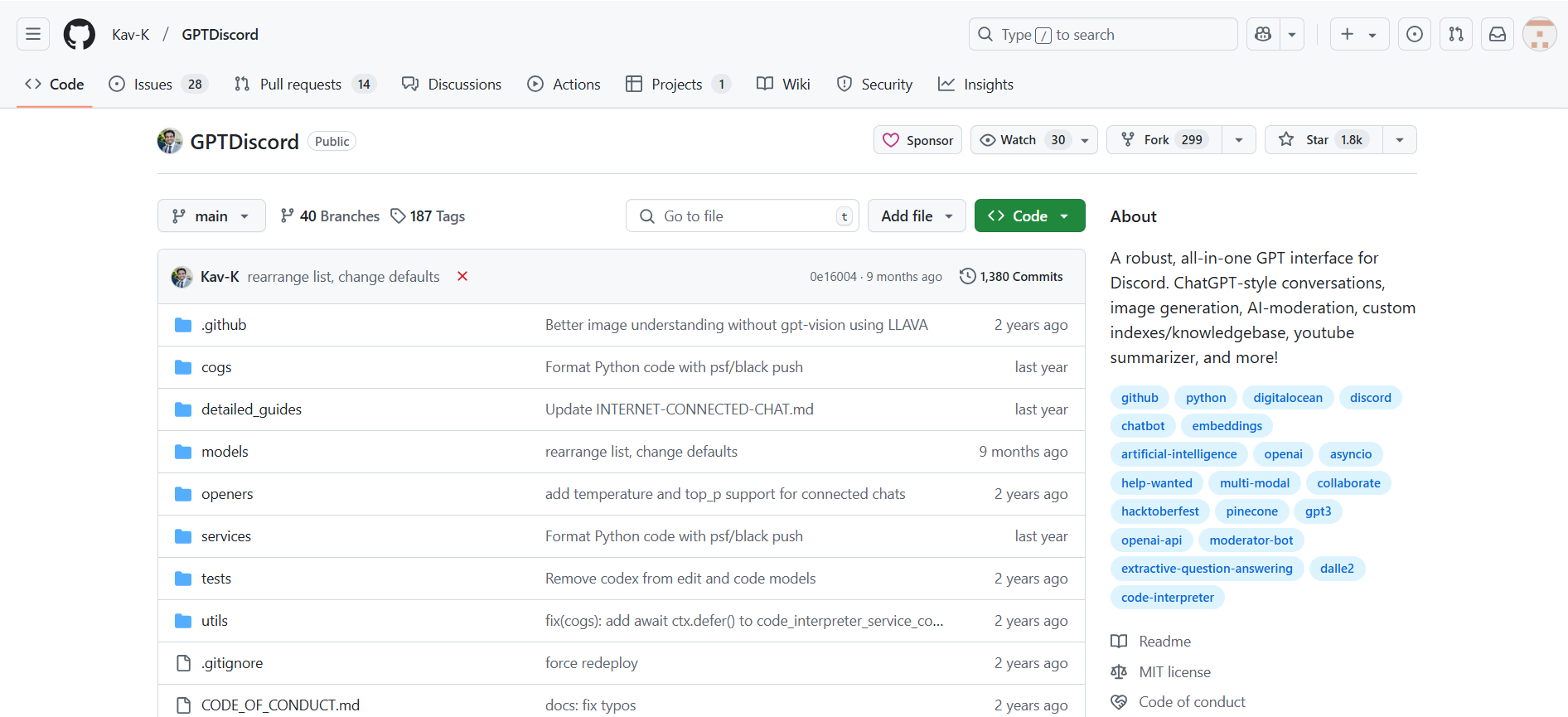Go to GitHub homepage via Octocat logo

(80, 34)
